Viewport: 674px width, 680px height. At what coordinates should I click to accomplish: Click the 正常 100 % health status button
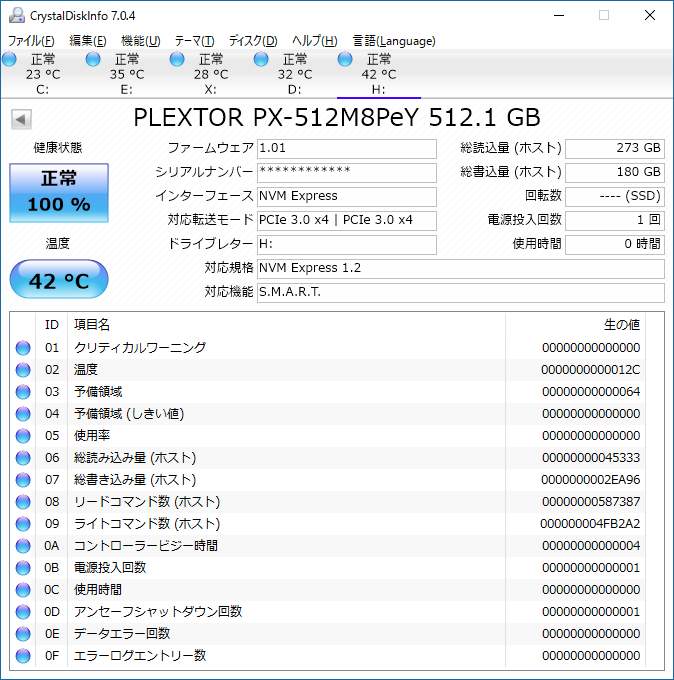(59, 193)
